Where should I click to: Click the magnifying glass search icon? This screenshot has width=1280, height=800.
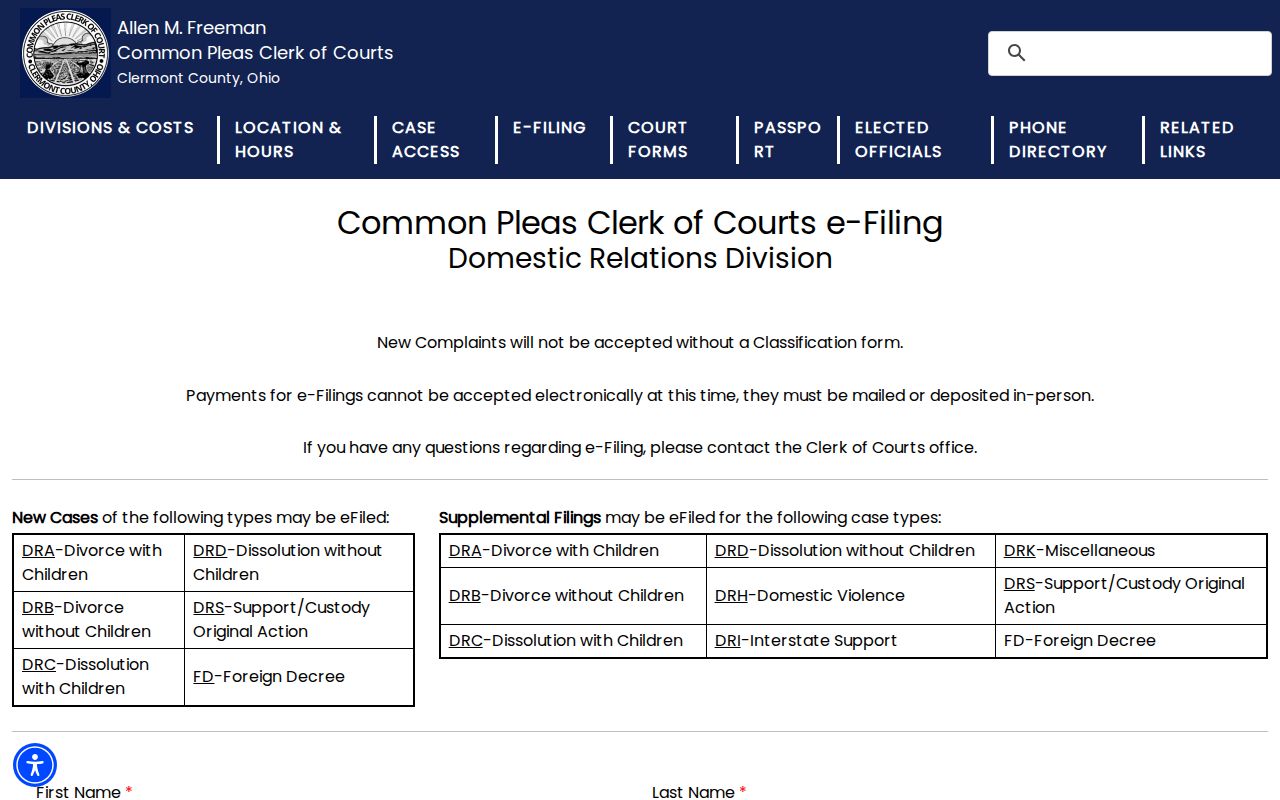click(x=1016, y=53)
